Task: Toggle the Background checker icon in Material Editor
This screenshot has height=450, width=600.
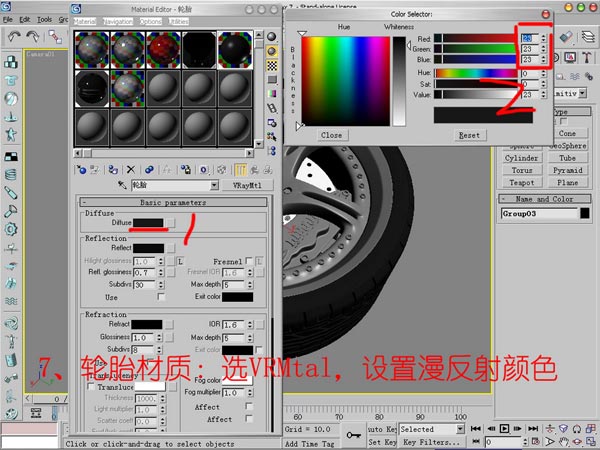Action: click(271, 65)
